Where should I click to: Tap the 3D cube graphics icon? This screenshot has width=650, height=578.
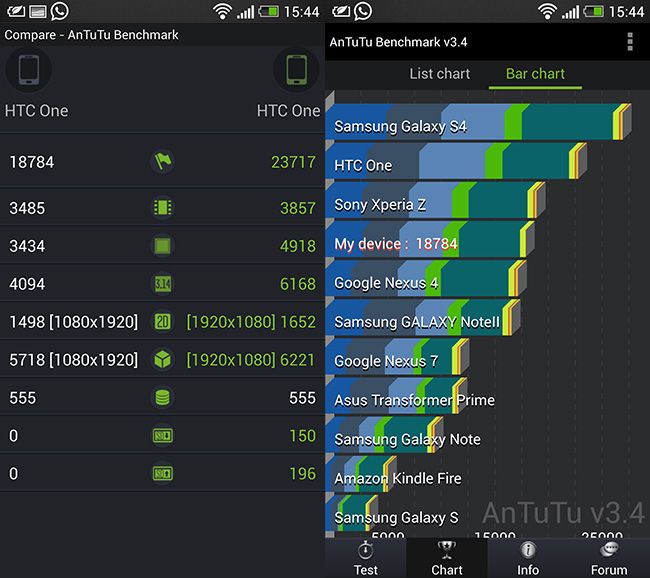click(x=162, y=359)
